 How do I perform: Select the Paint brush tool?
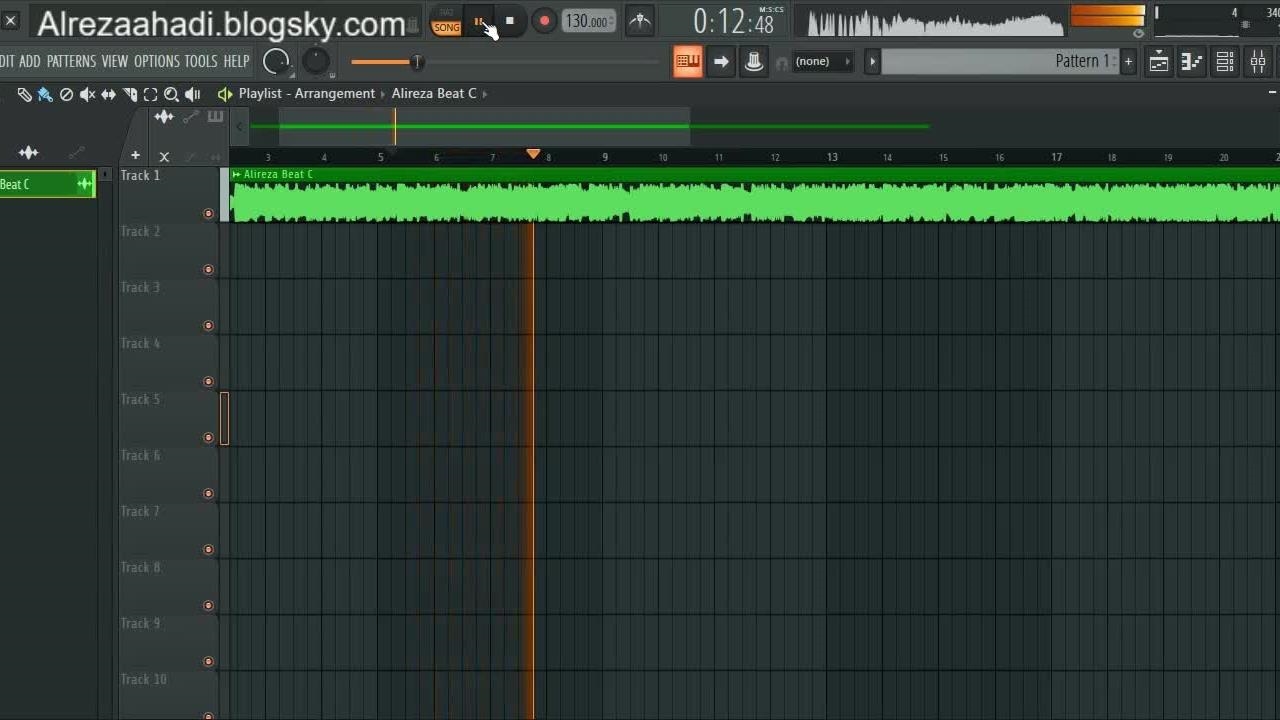pos(45,94)
